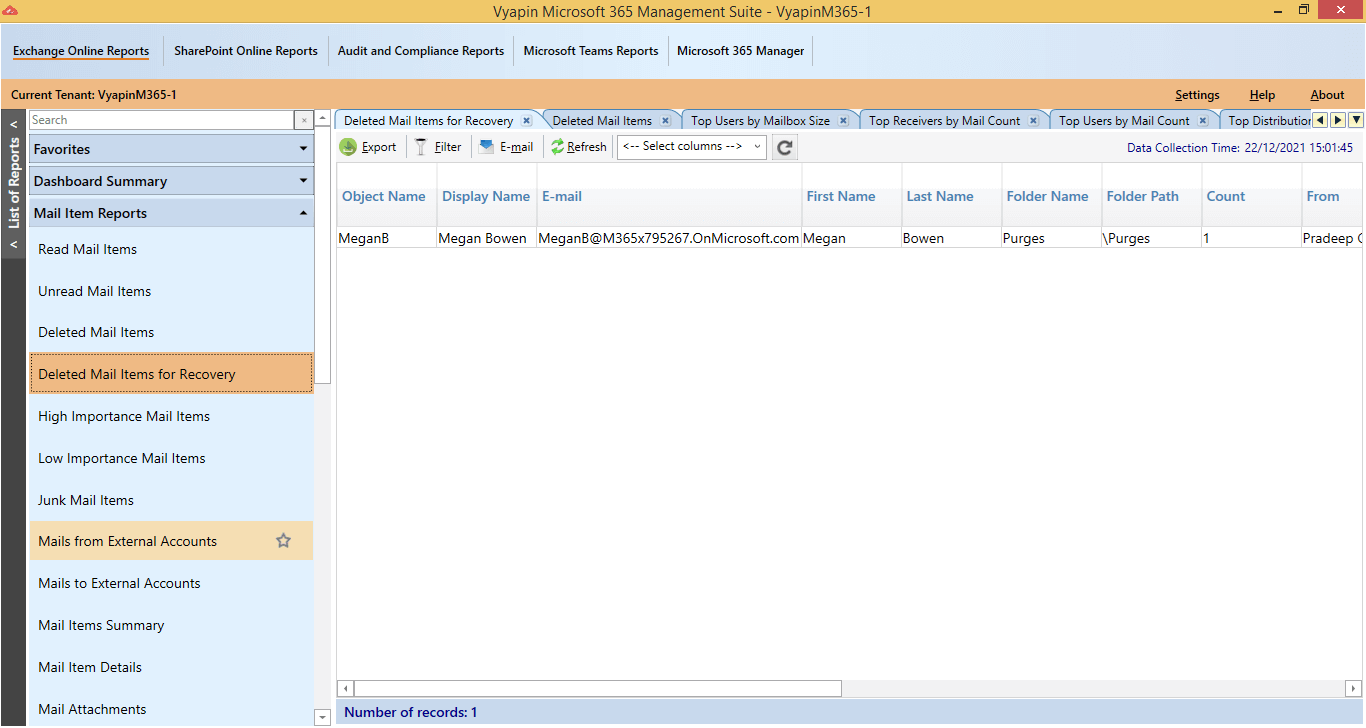Expand the Dashboard Summary section

click(x=171, y=181)
